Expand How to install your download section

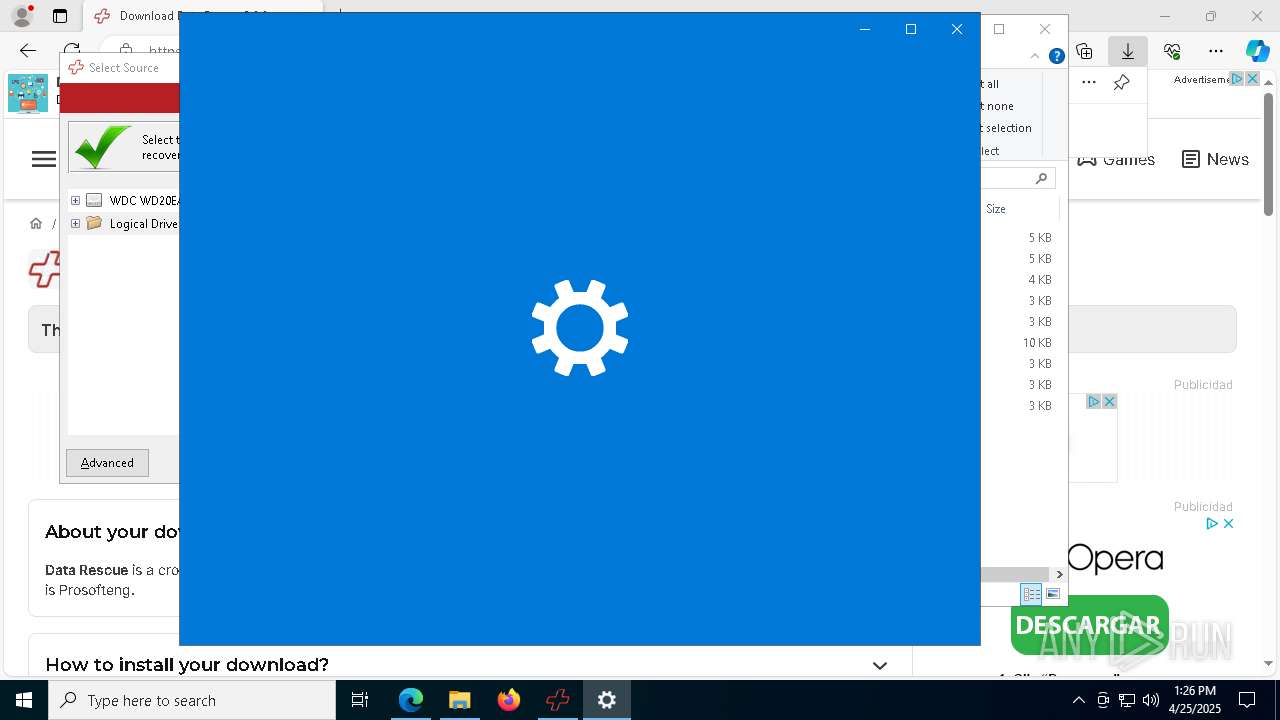[880, 665]
